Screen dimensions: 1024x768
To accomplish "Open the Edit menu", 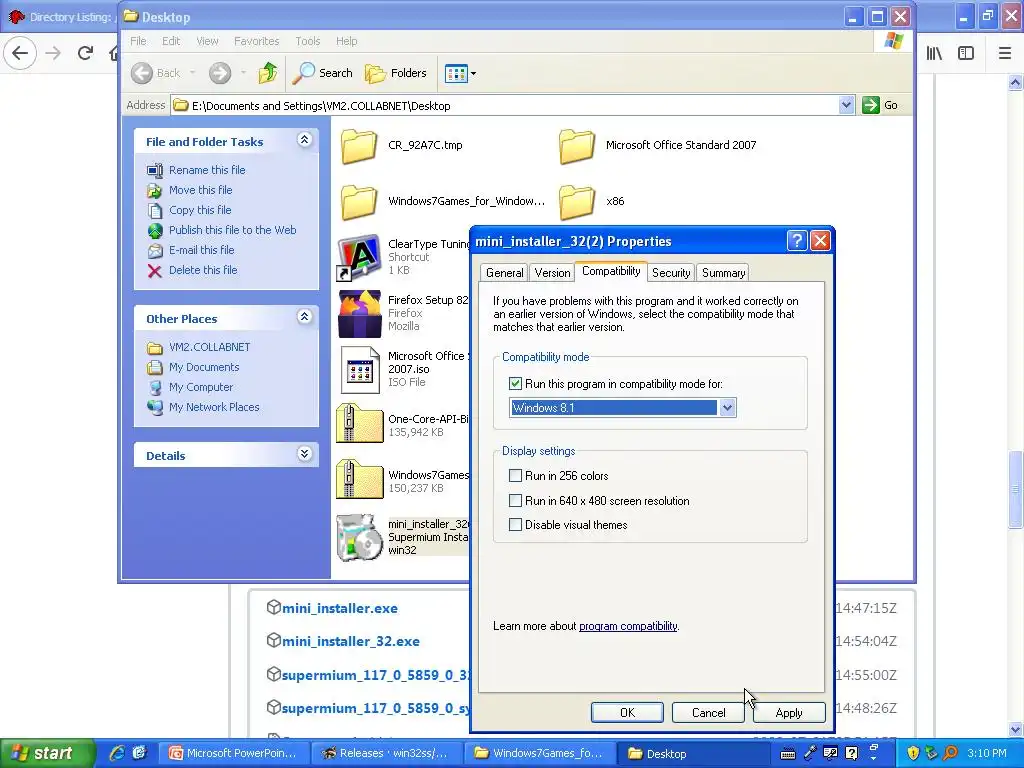I will click(x=171, y=41).
